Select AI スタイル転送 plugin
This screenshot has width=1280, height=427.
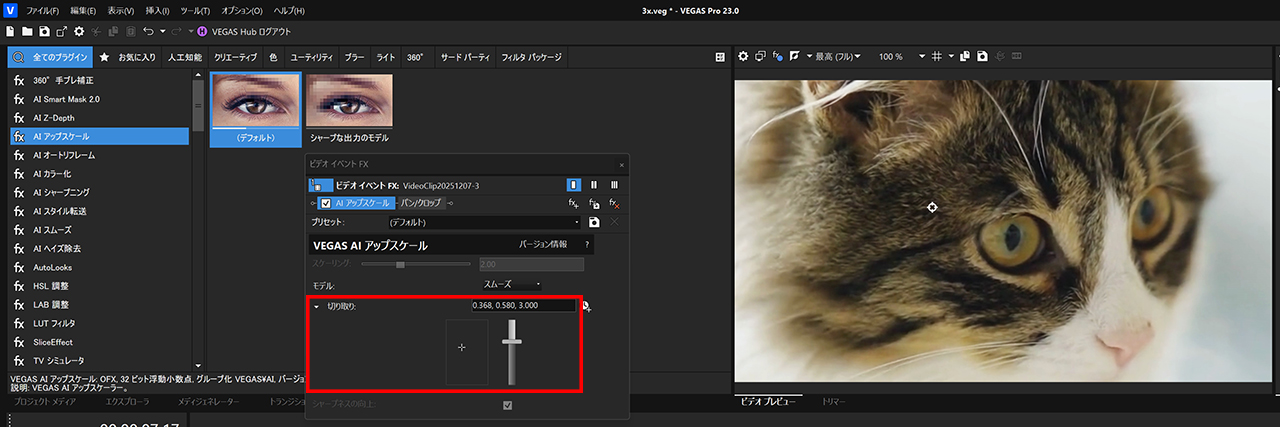[x=99, y=211]
